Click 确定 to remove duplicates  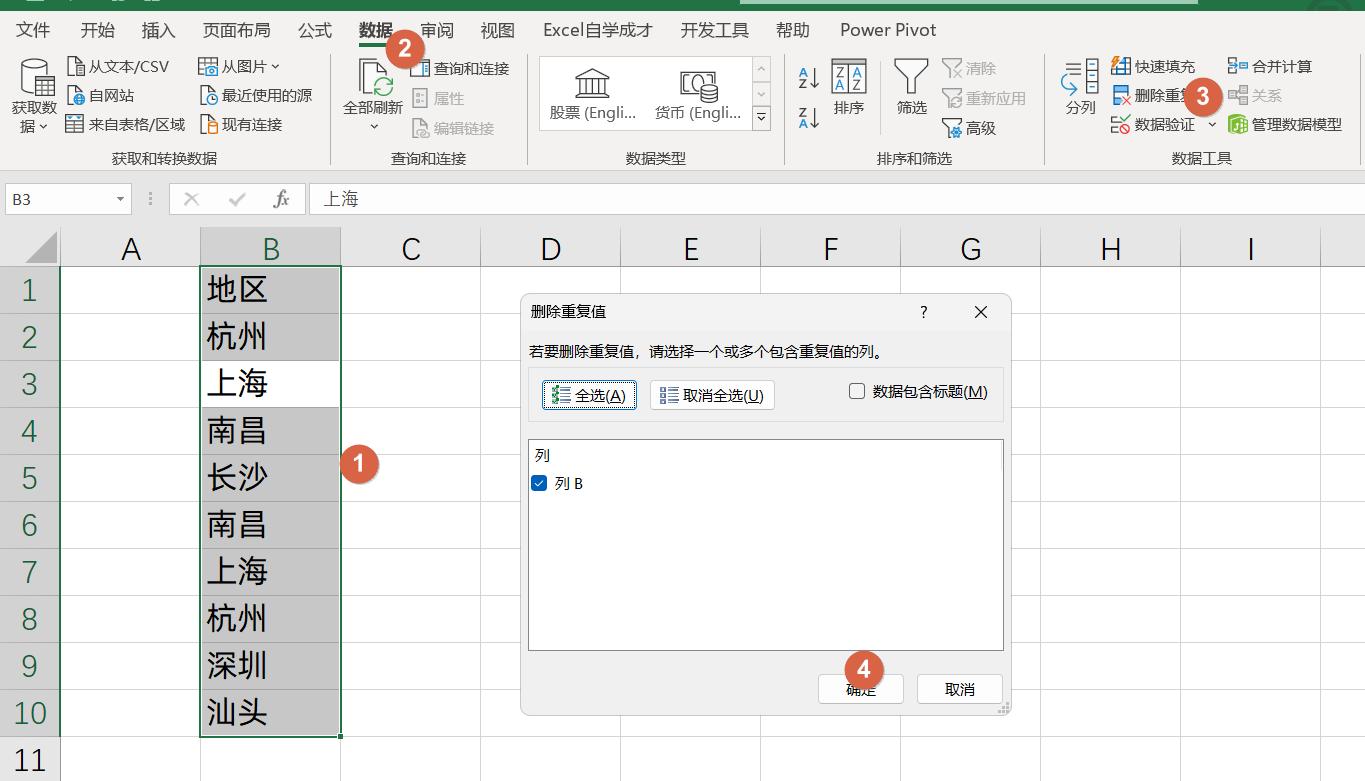tap(860, 689)
